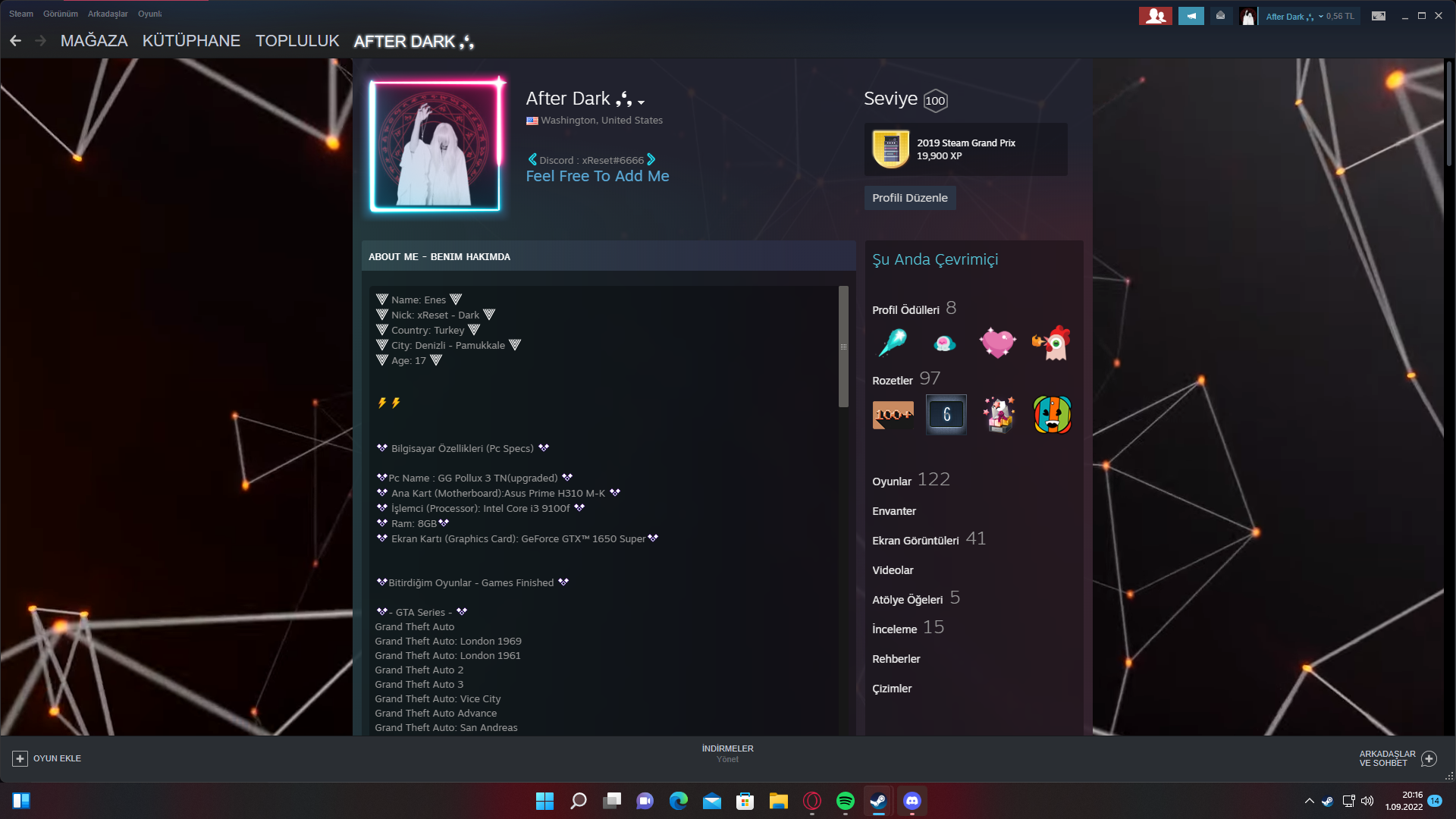This screenshot has width=1456, height=819.
Task: Open Profil Ödülleri link
Action: (914, 309)
